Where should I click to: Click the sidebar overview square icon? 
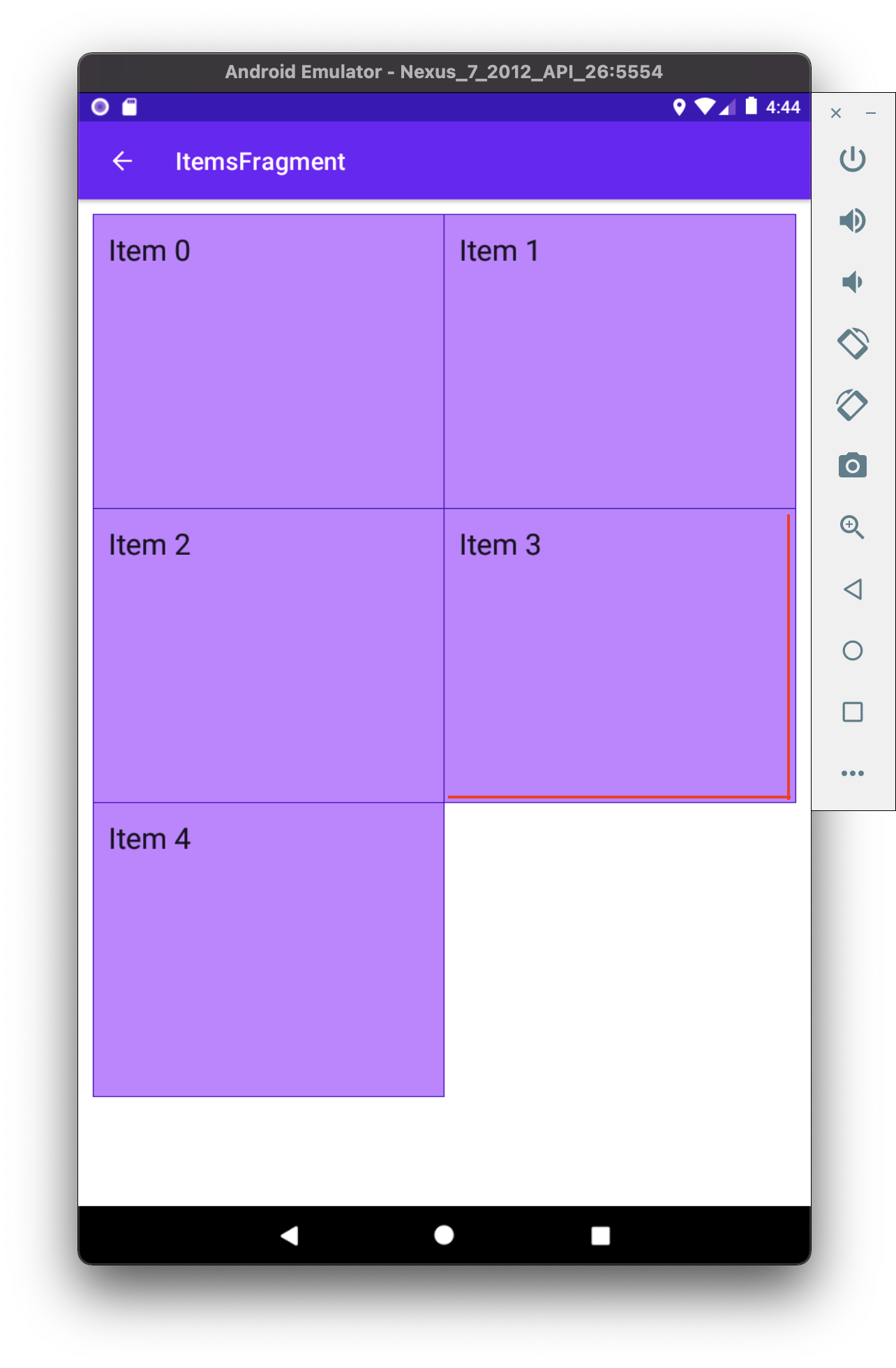[852, 712]
